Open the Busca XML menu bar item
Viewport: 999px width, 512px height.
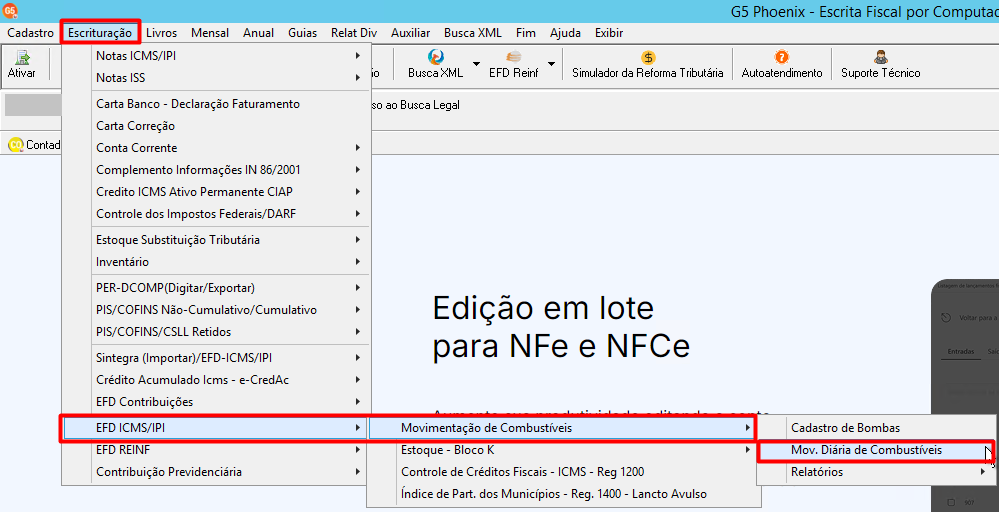point(473,32)
